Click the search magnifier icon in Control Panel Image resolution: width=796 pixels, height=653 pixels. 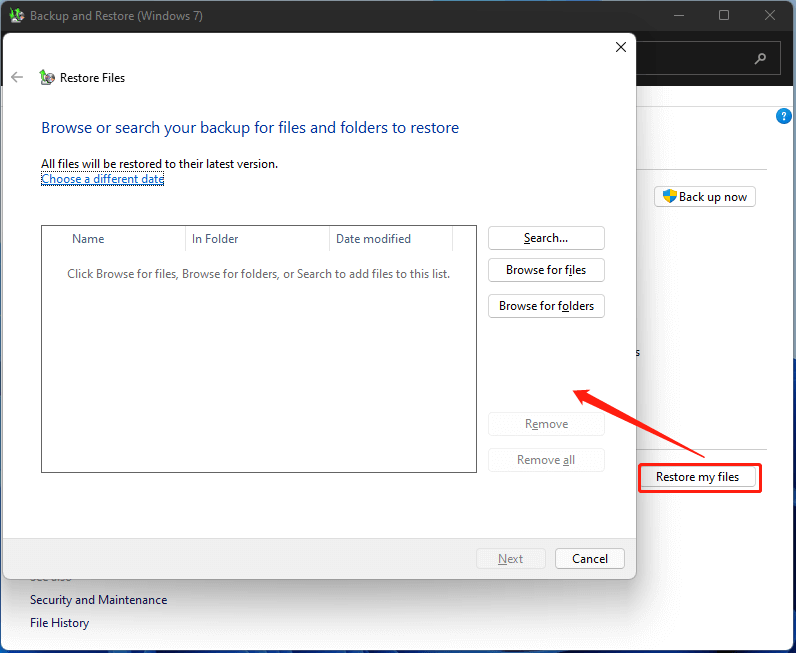click(x=760, y=58)
